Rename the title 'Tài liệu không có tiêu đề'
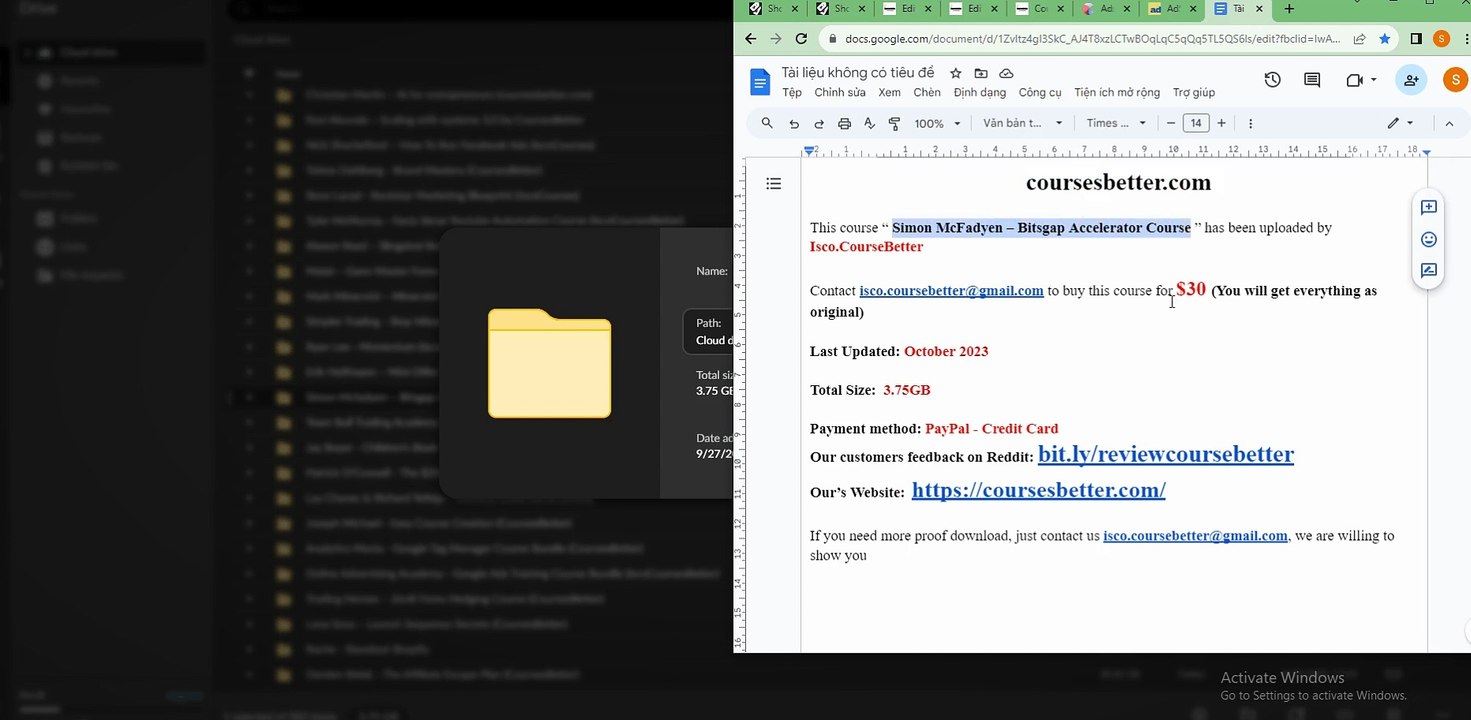1471x720 pixels. 858,73
